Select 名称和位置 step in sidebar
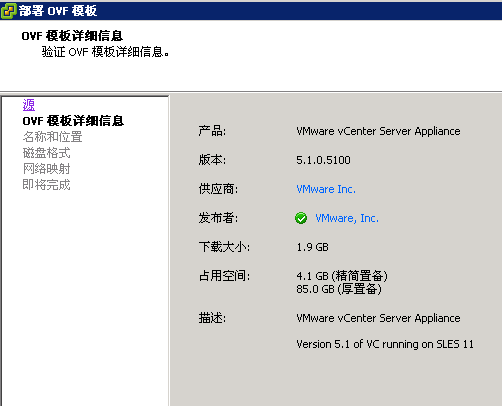The image size is (502, 406). [x=52, y=137]
